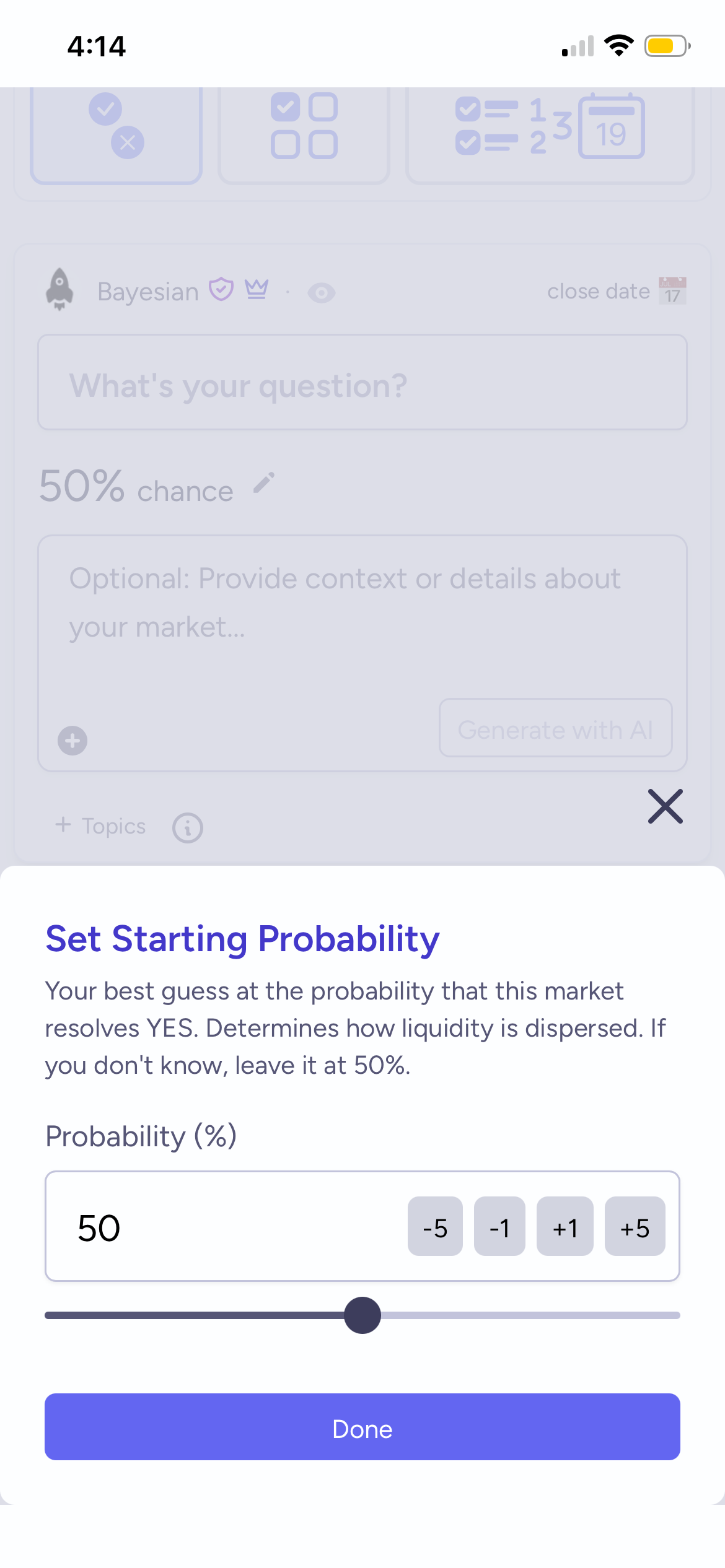
Task: Tap the plus attachment icon in description
Action: [72, 741]
